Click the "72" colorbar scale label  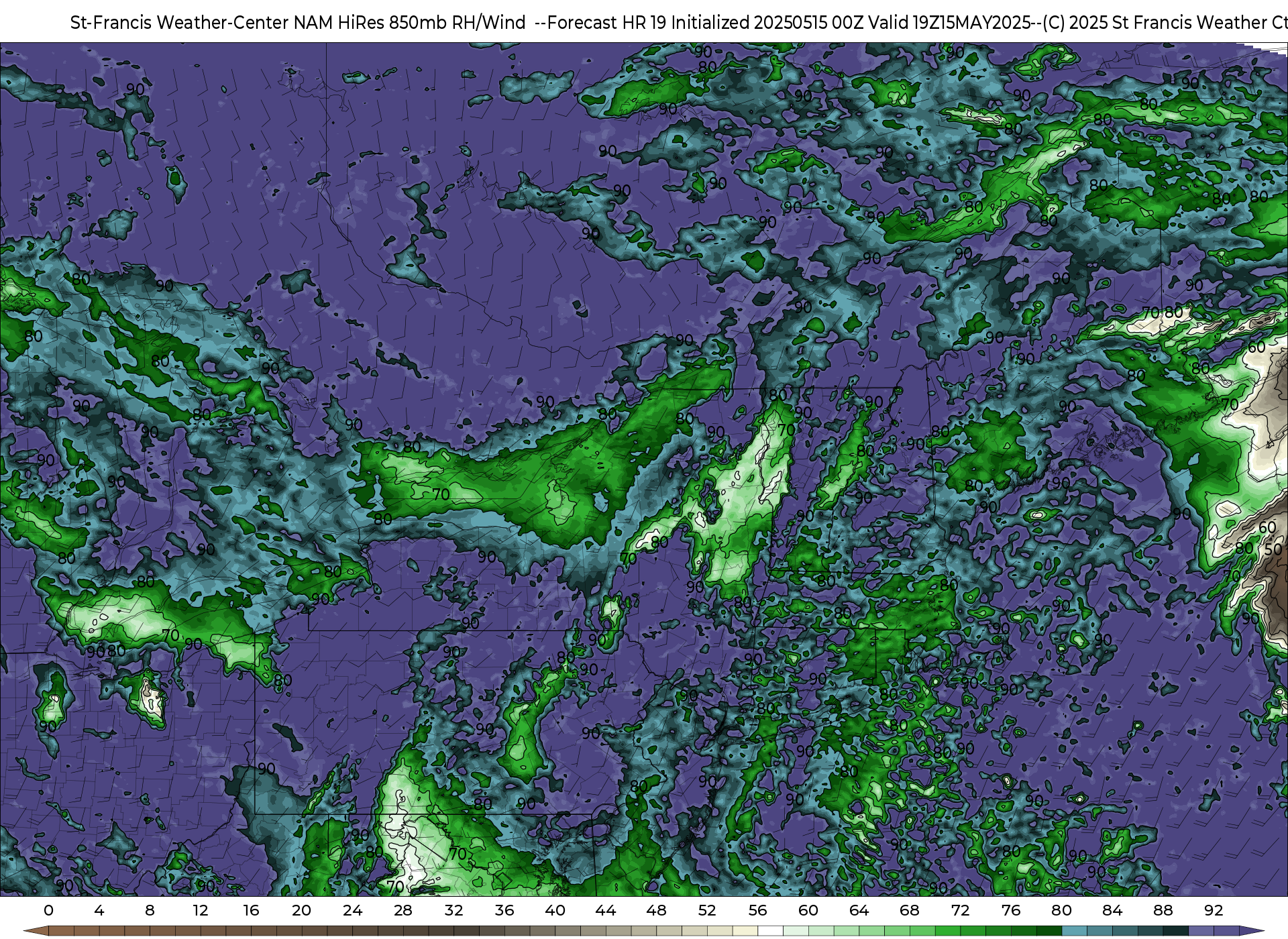pyautogui.click(x=960, y=910)
